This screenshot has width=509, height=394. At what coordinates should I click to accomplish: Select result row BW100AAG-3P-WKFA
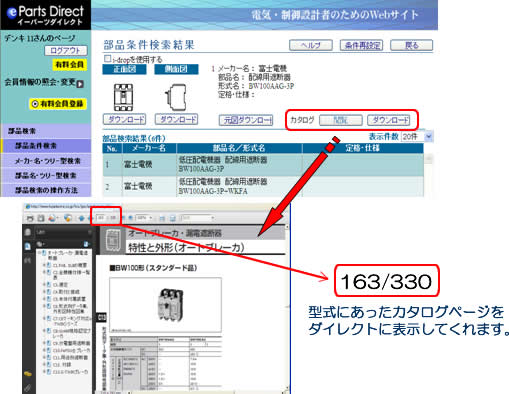(x=263, y=186)
